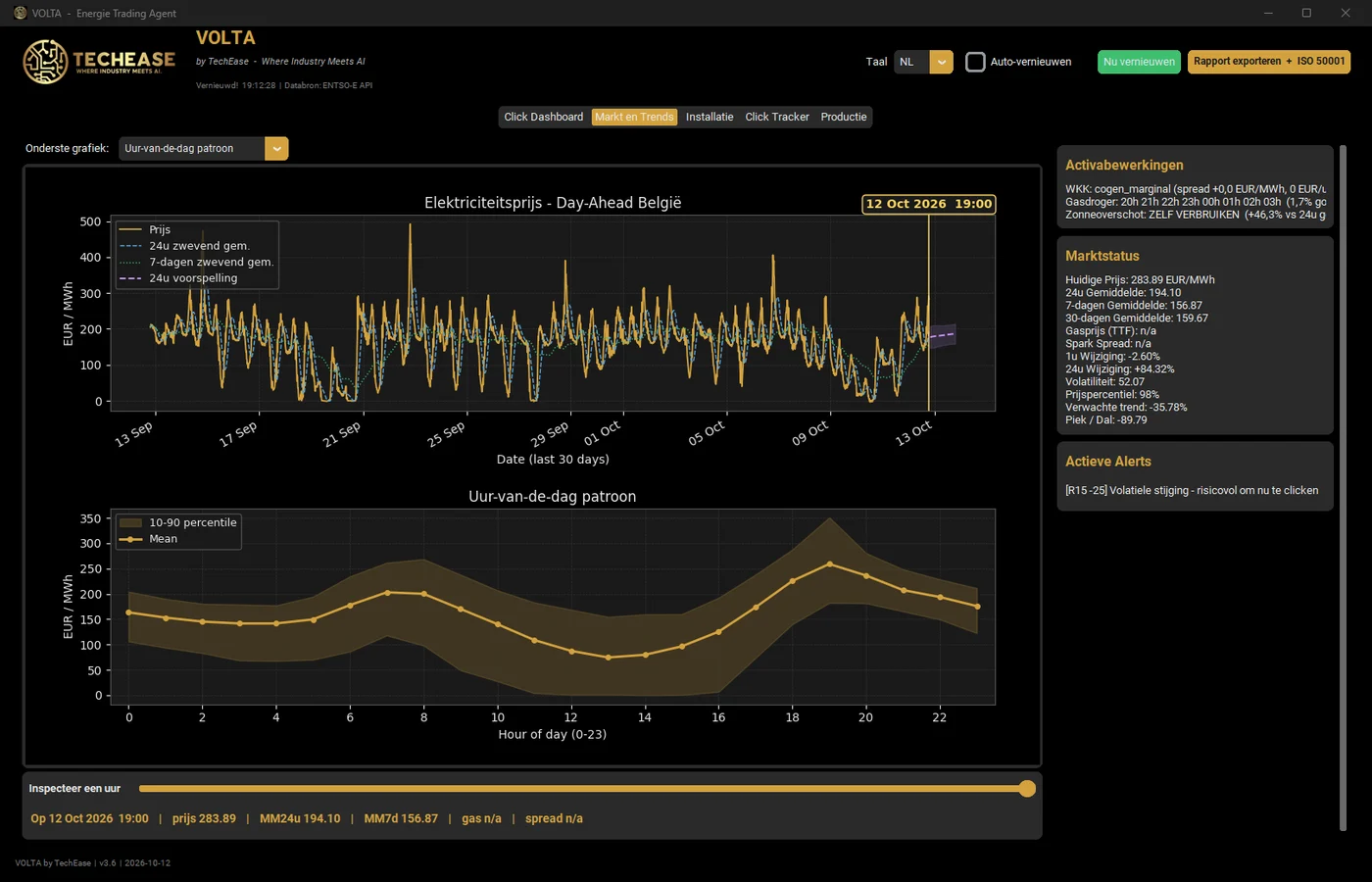1372x882 pixels.
Task: Enable the Auto-vernieuwen checkbox
Action: [x=975, y=62]
